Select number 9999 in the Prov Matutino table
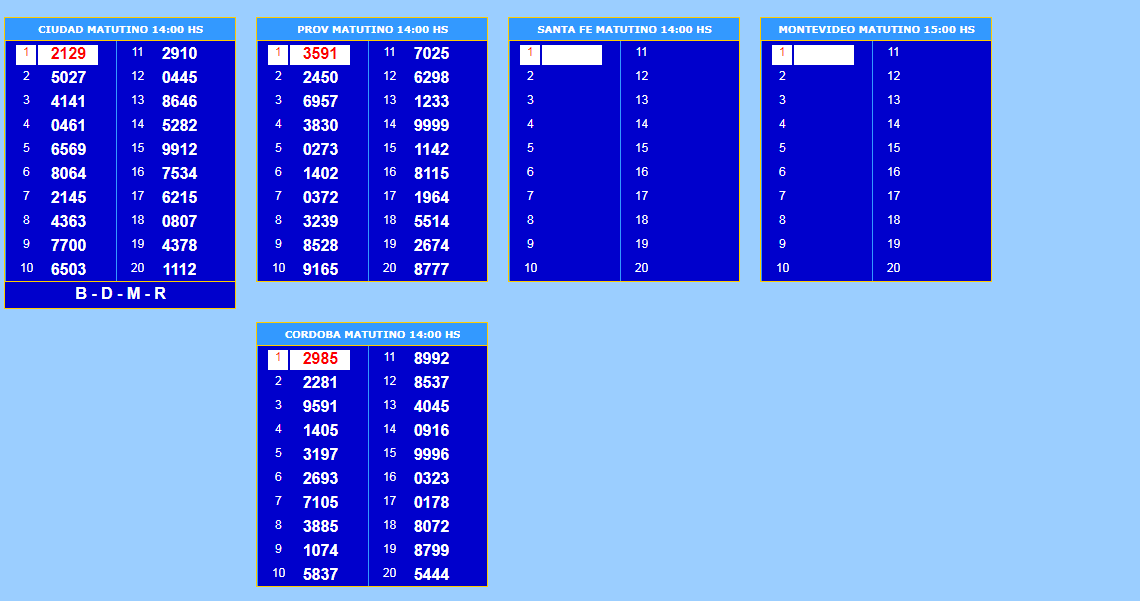 point(431,126)
